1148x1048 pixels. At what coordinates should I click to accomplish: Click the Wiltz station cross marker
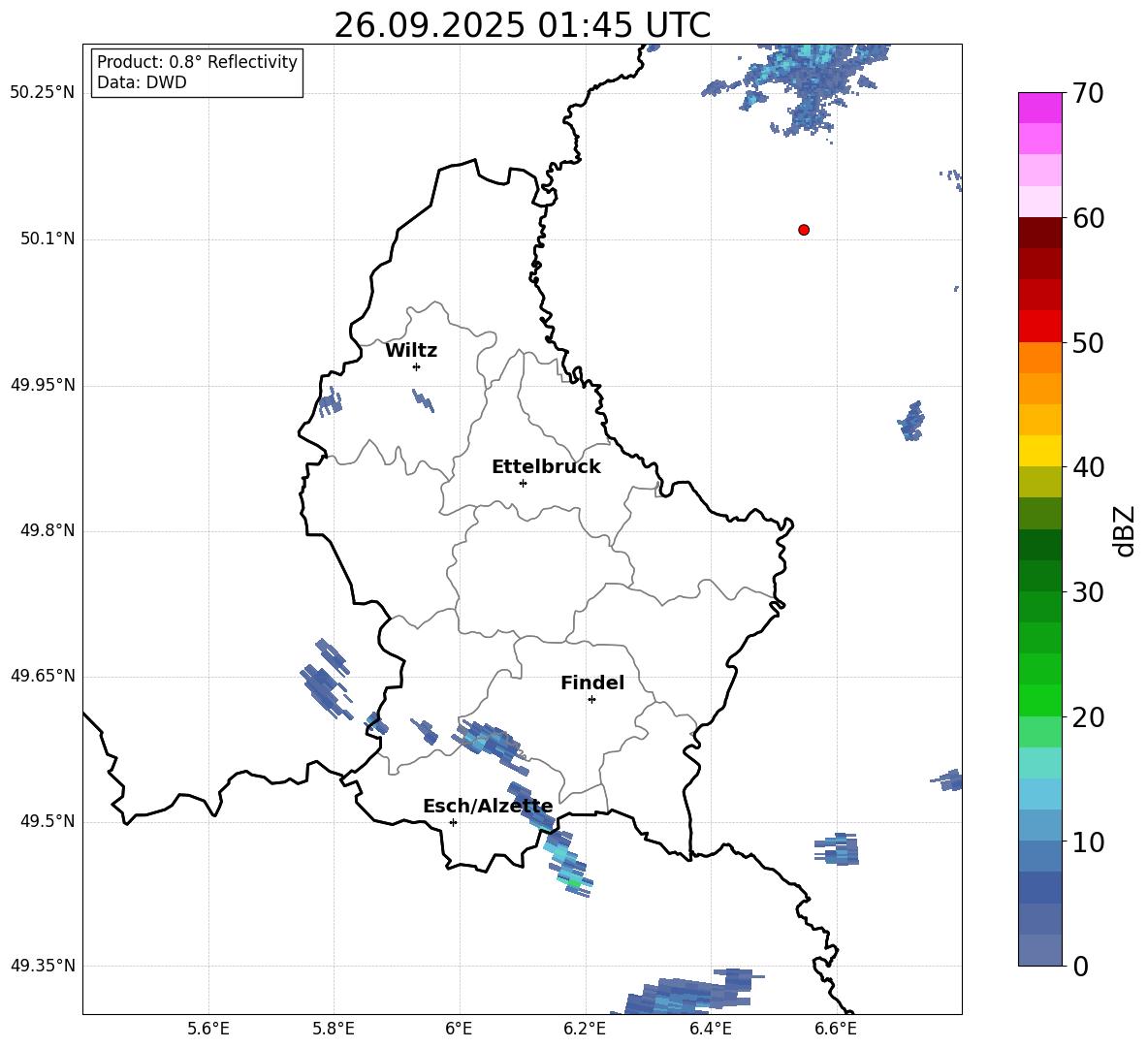click(417, 366)
